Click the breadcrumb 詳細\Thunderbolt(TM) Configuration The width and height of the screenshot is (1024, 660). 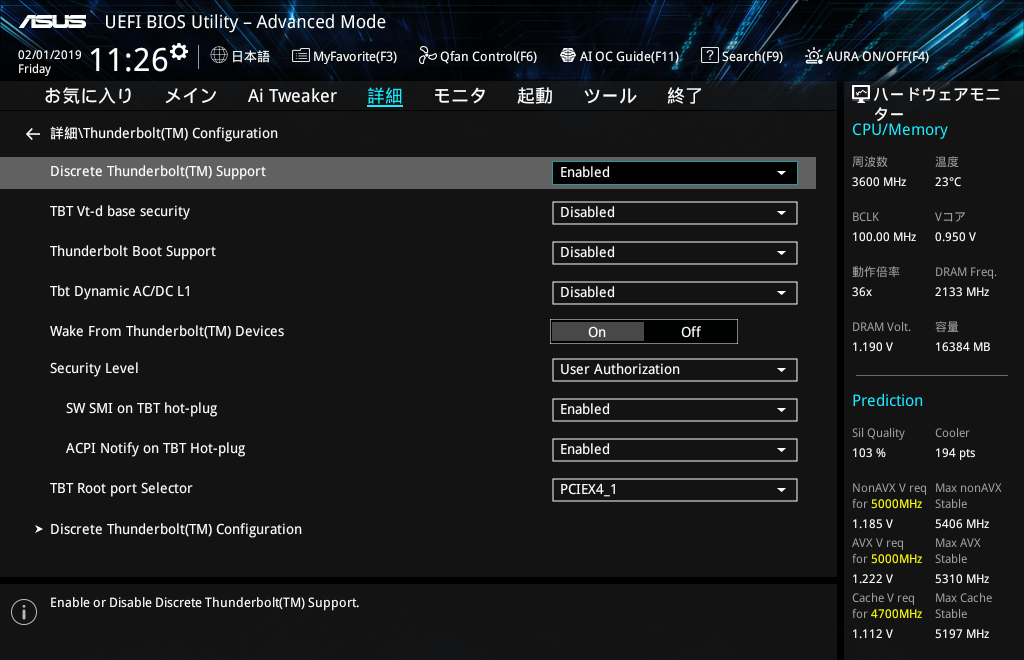click(164, 133)
